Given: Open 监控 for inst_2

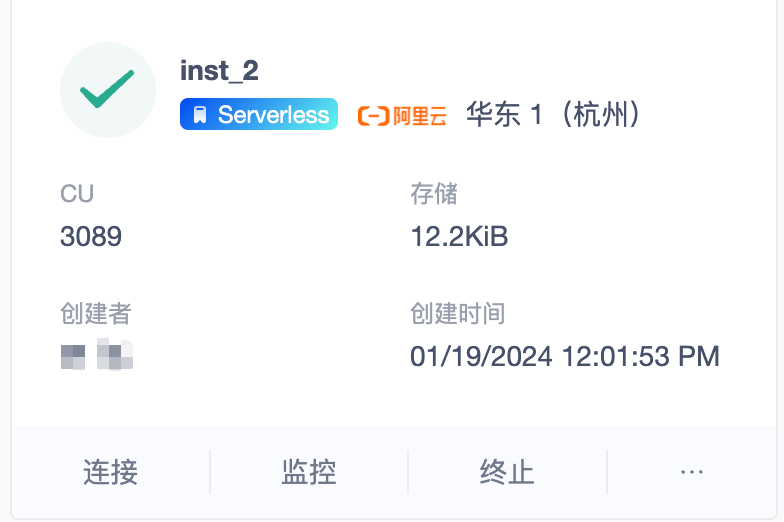Looking at the screenshot, I should coord(309,471).
